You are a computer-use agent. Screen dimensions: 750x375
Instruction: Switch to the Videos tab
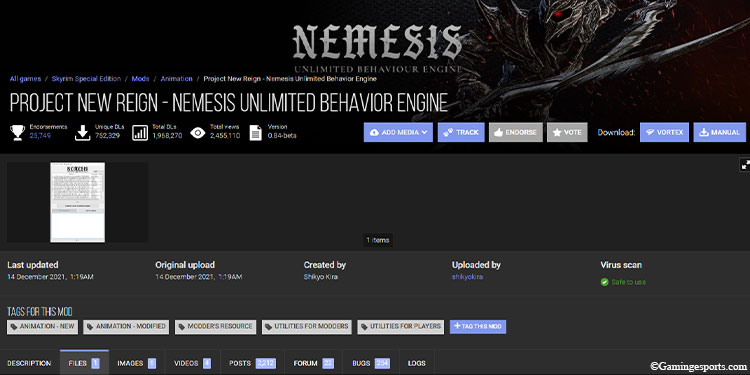192,364
